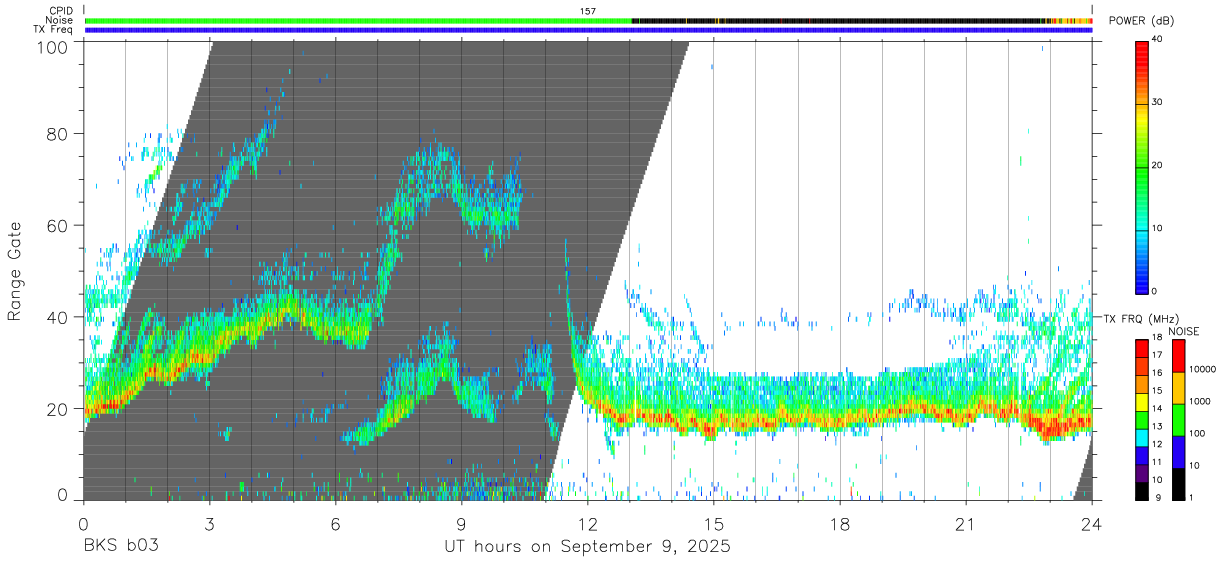Click the 100 tick on Range Gate axis
Screen dimensions: 1228x567
[x=54, y=46]
